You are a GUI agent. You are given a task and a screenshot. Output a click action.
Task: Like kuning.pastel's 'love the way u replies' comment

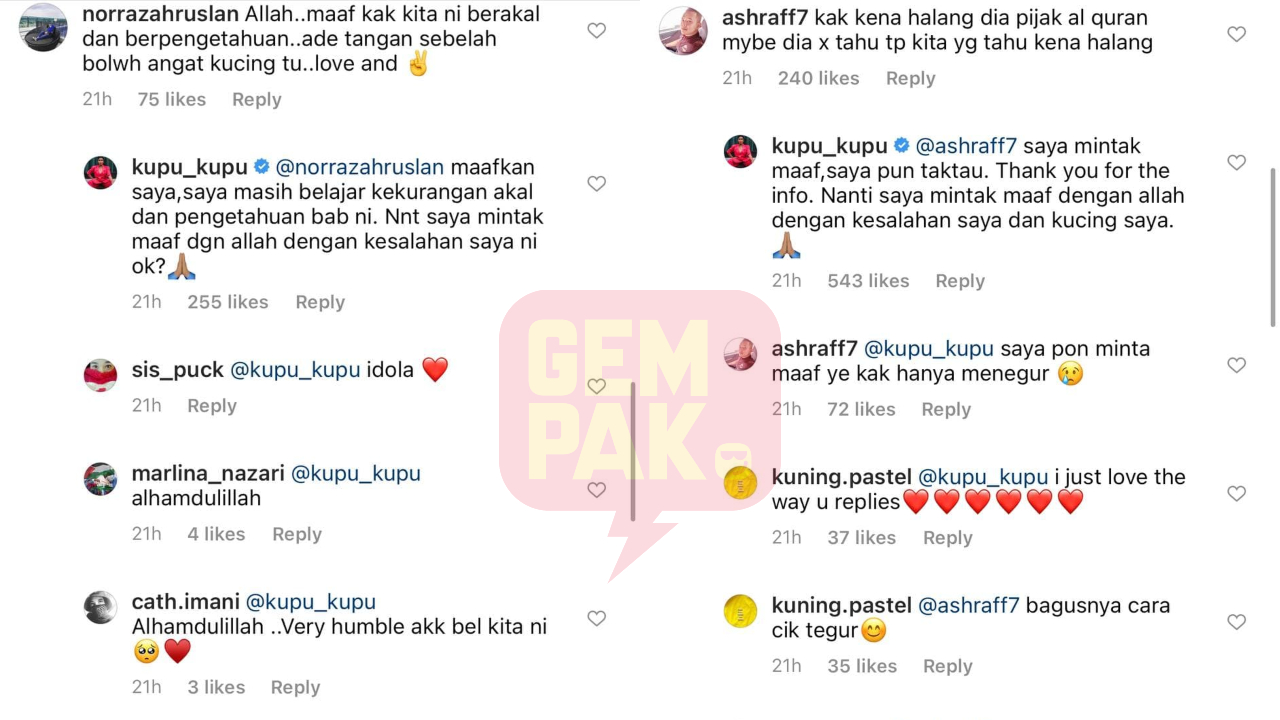1237,494
